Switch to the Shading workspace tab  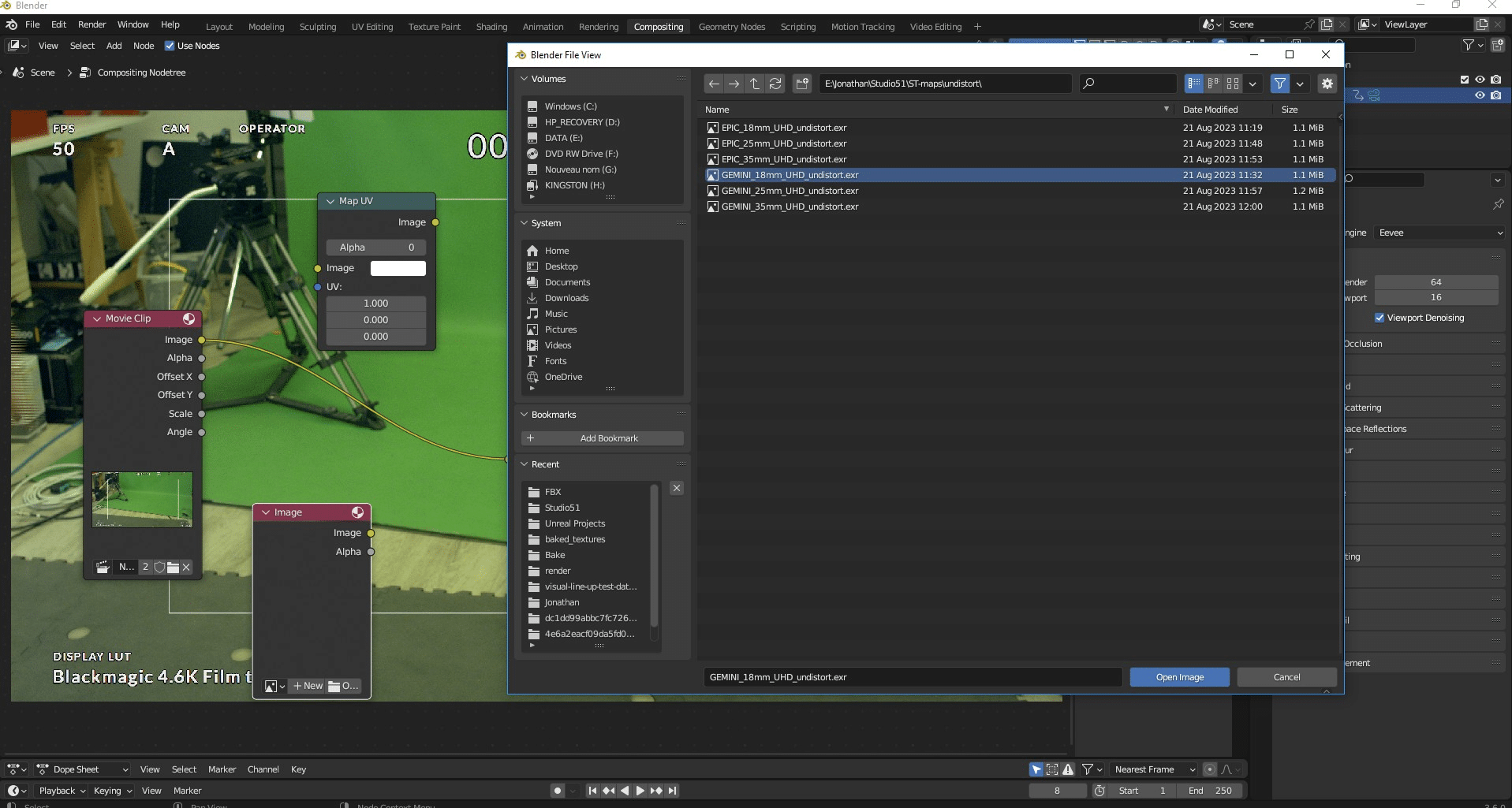[x=491, y=27]
